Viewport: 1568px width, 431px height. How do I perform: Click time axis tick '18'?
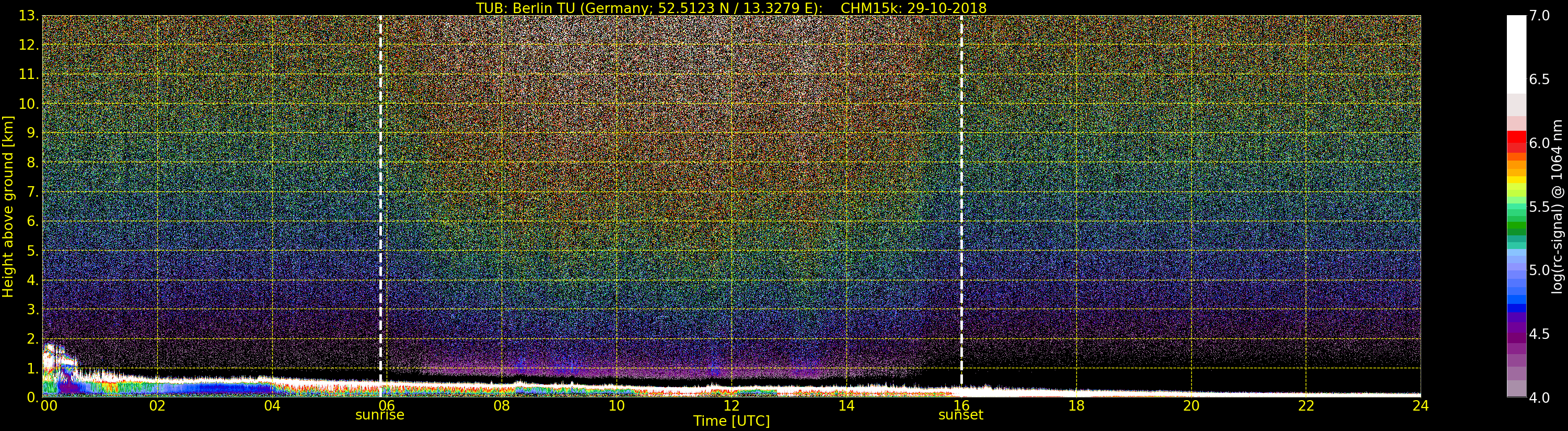(1076, 405)
